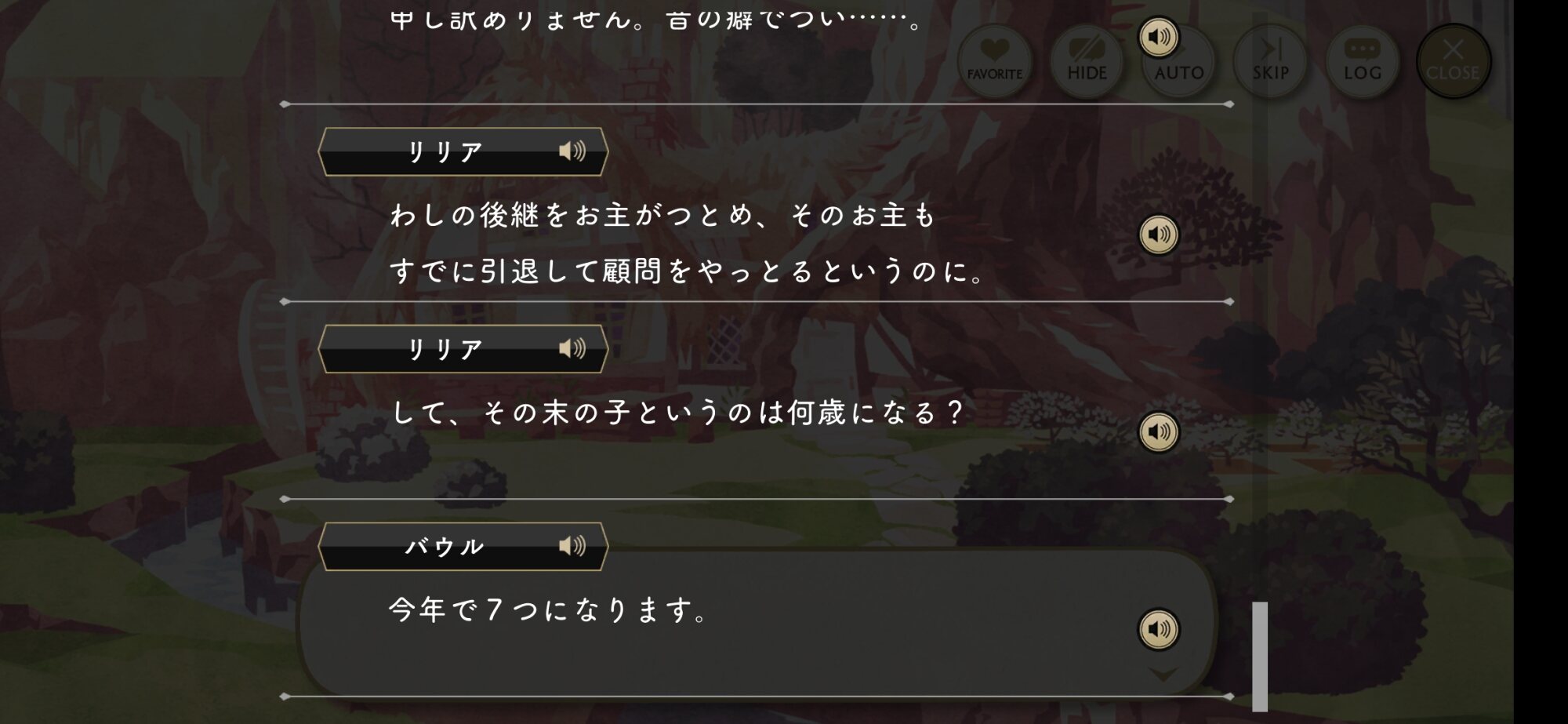The width and height of the screenshot is (1568, 724).
Task: Click the down arrow in bottom dialogue box
Action: (x=1163, y=674)
